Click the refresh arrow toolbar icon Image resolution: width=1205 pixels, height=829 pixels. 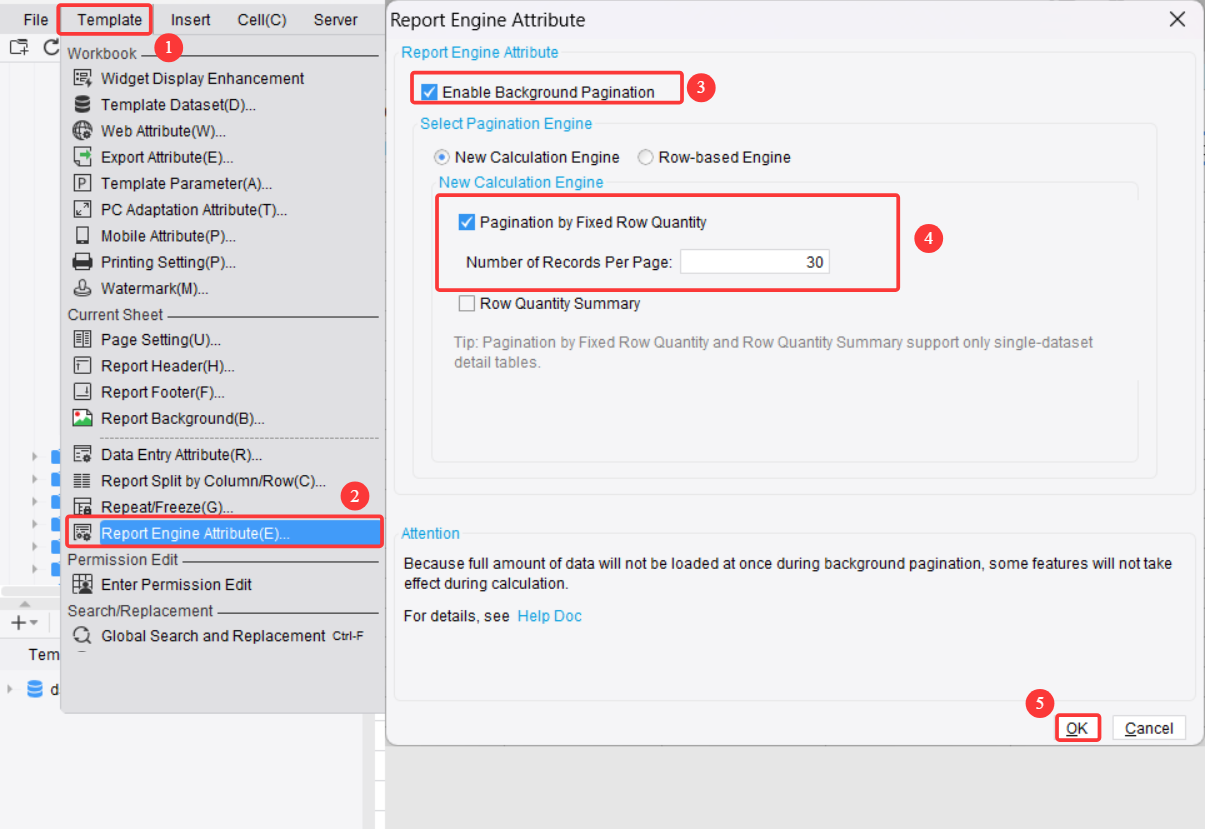click(x=50, y=47)
